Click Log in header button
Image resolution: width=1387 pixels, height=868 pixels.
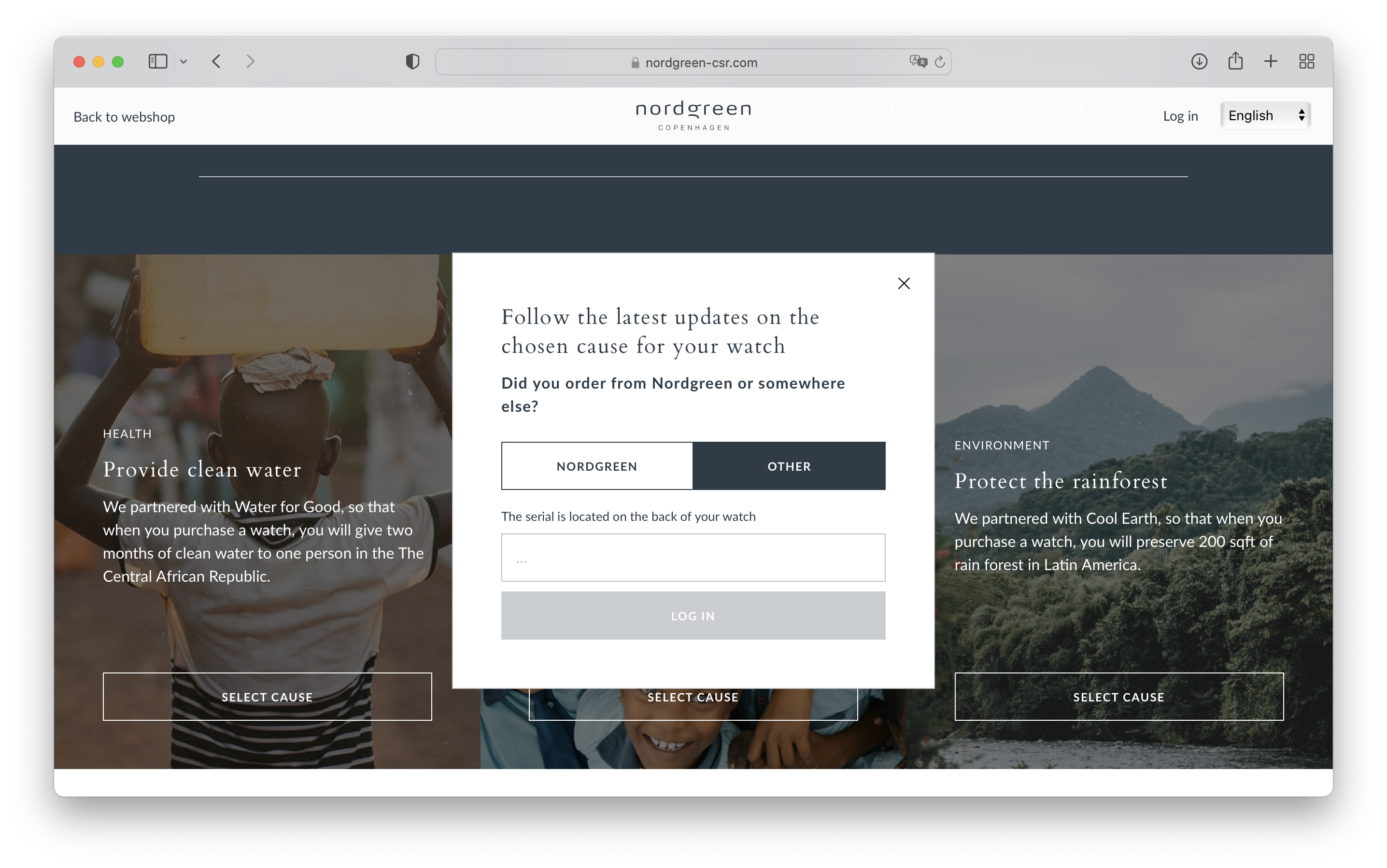(x=1180, y=115)
